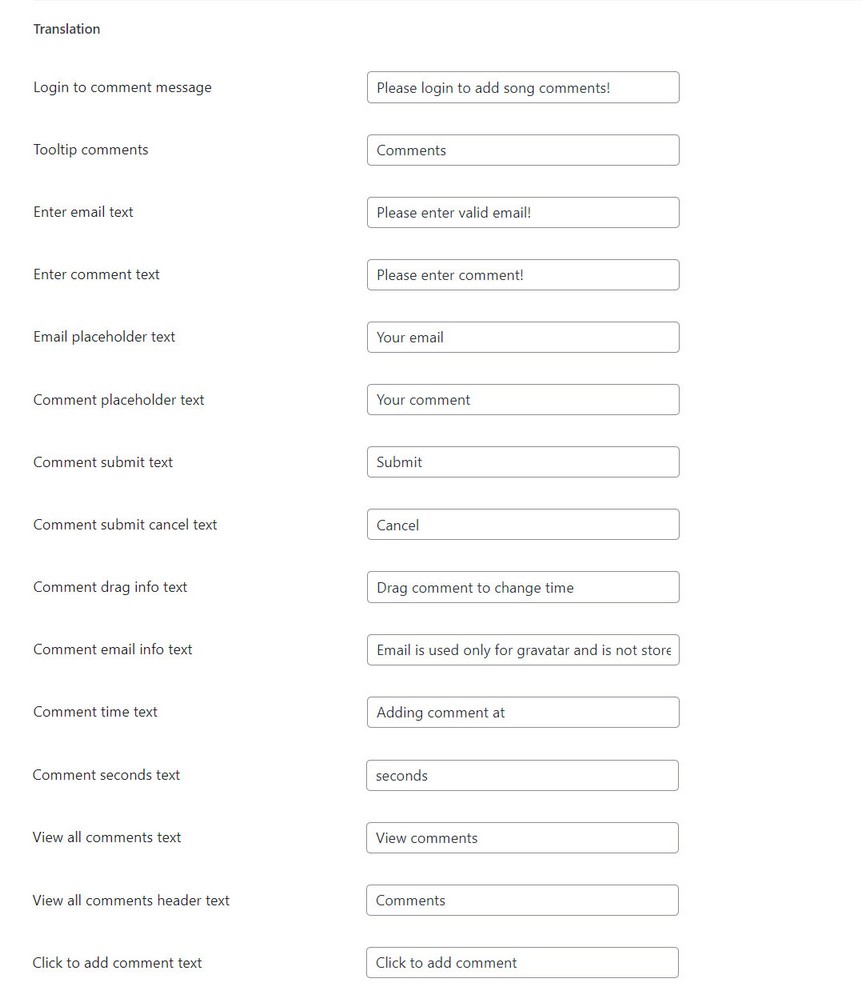The height and width of the screenshot is (995, 862).
Task: Focus the Enter comment text input
Action: coord(522,274)
